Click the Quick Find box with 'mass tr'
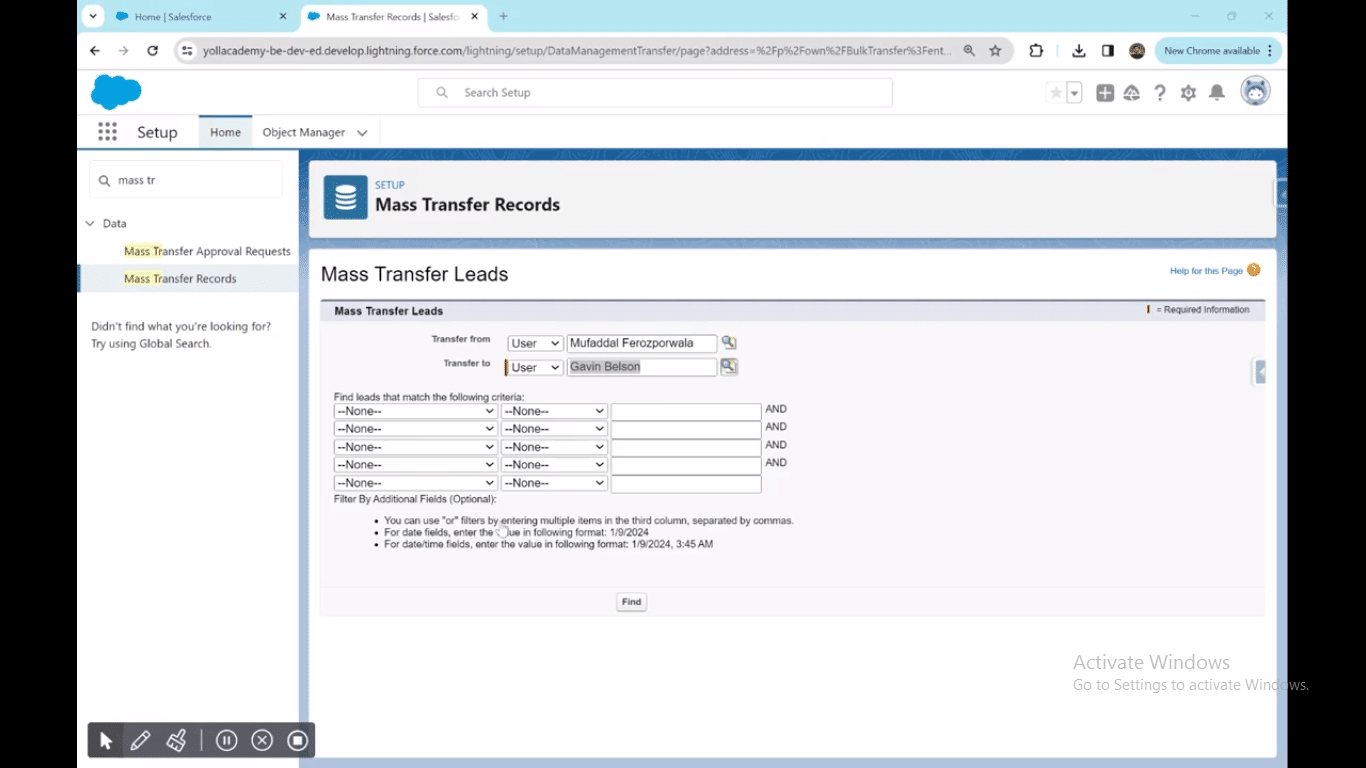Viewport: 1366px width, 768px height. [186, 180]
